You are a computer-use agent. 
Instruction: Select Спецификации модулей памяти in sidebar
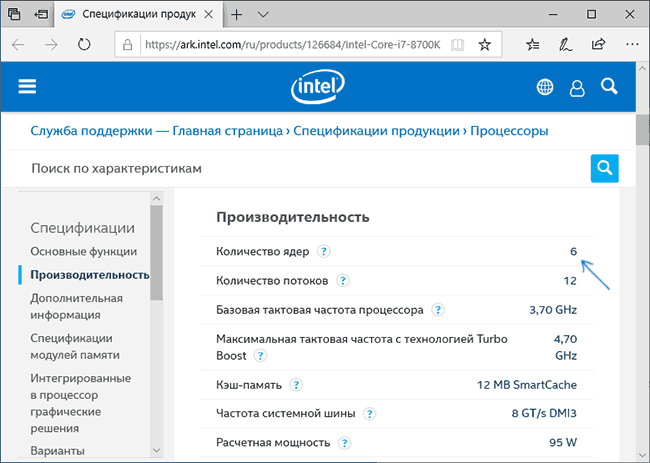tap(75, 347)
